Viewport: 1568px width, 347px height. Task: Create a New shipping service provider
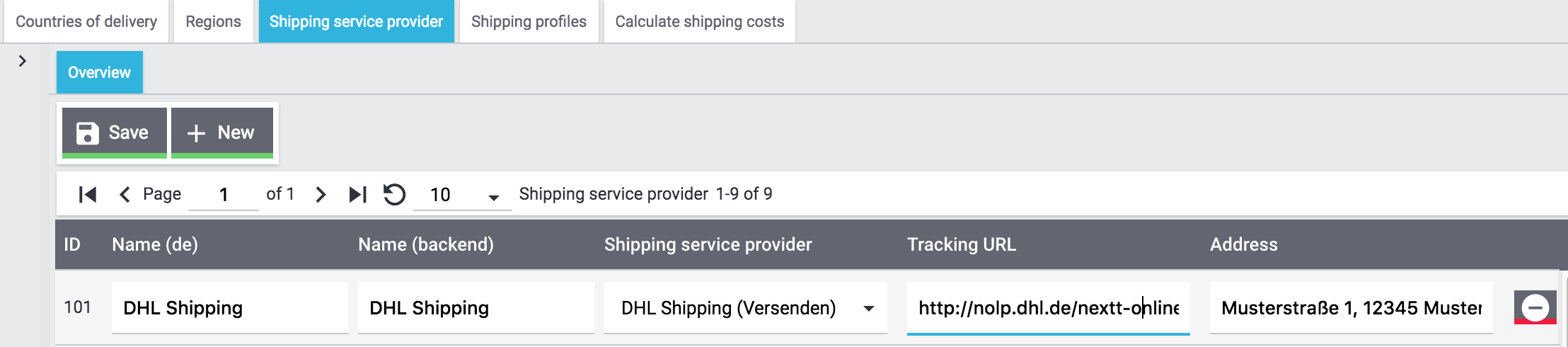pos(221,132)
